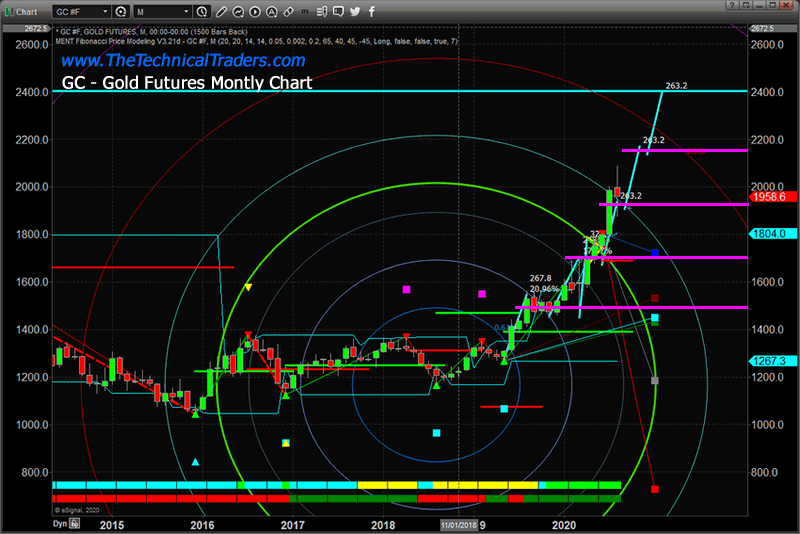Image resolution: width=800 pixels, height=534 pixels.
Task: Open the news list icon in the toolbar
Action: coord(322,11)
